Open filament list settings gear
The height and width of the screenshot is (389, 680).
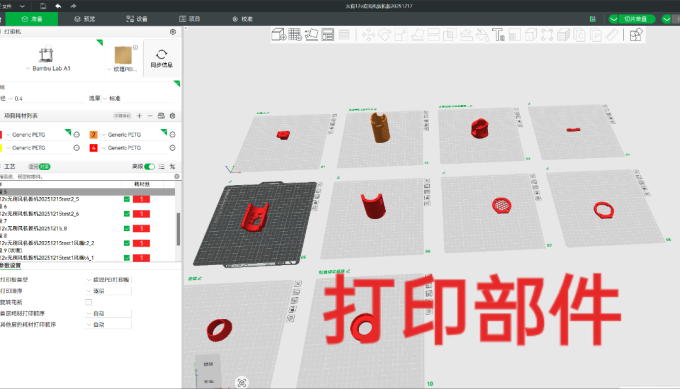[173, 116]
